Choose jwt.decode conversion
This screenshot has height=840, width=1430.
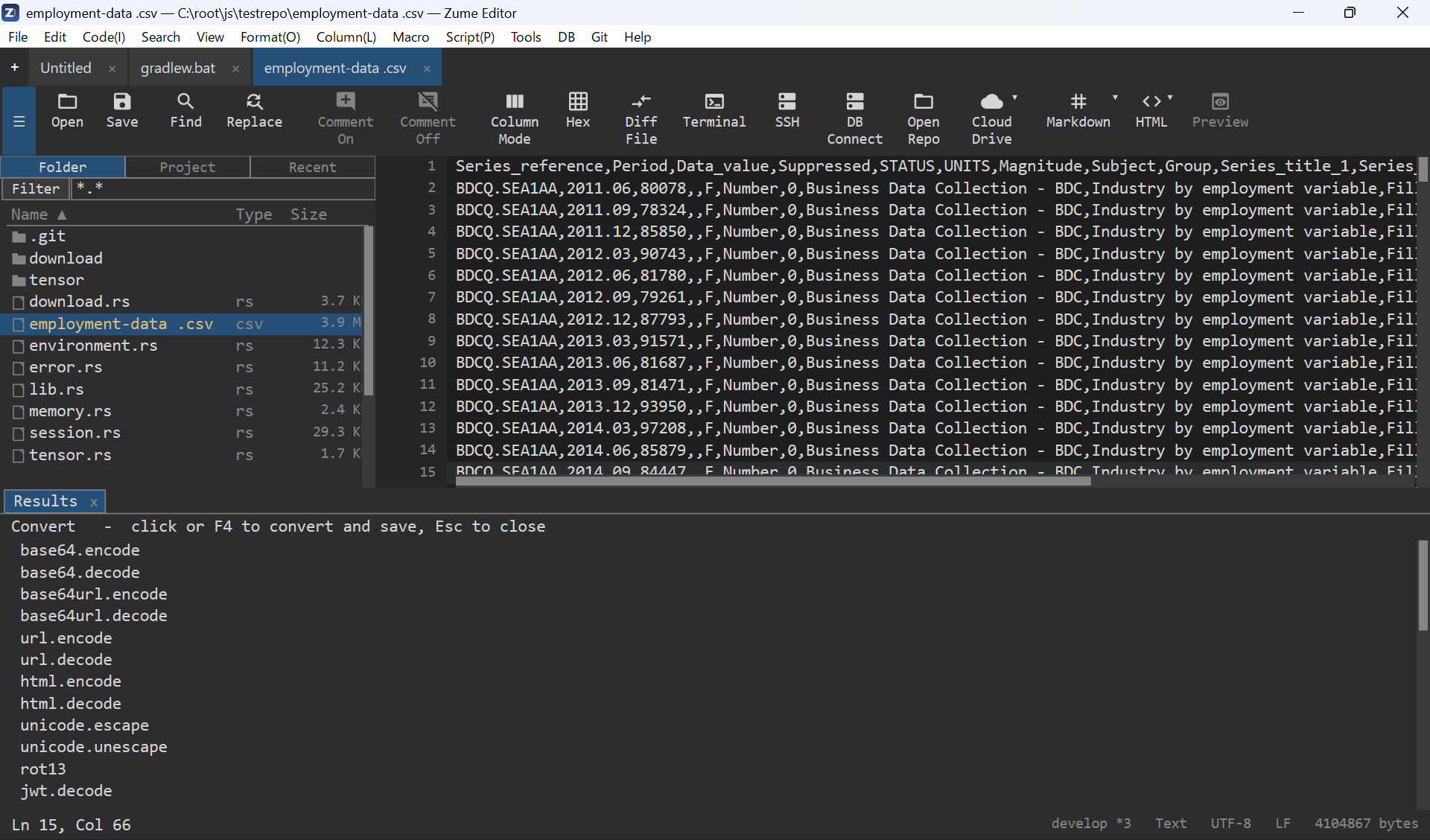[66, 791]
